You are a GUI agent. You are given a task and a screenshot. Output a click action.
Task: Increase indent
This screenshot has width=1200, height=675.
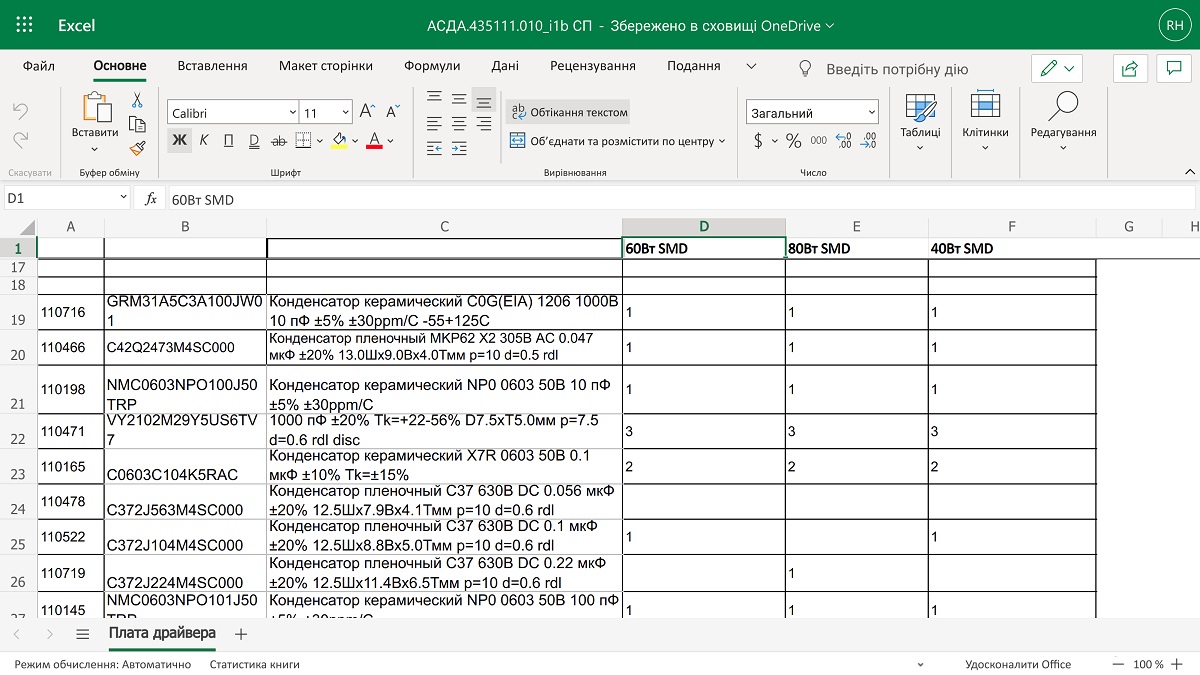click(459, 149)
